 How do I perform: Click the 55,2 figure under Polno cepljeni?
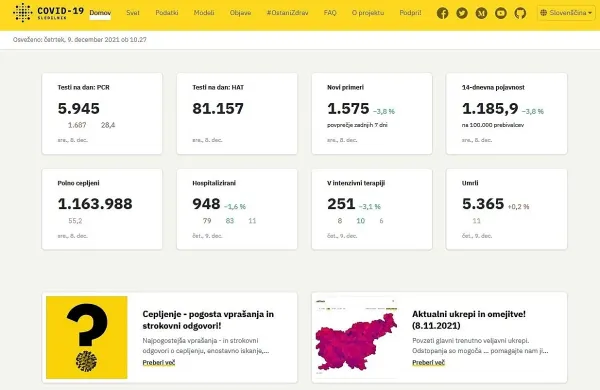click(x=75, y=221)
